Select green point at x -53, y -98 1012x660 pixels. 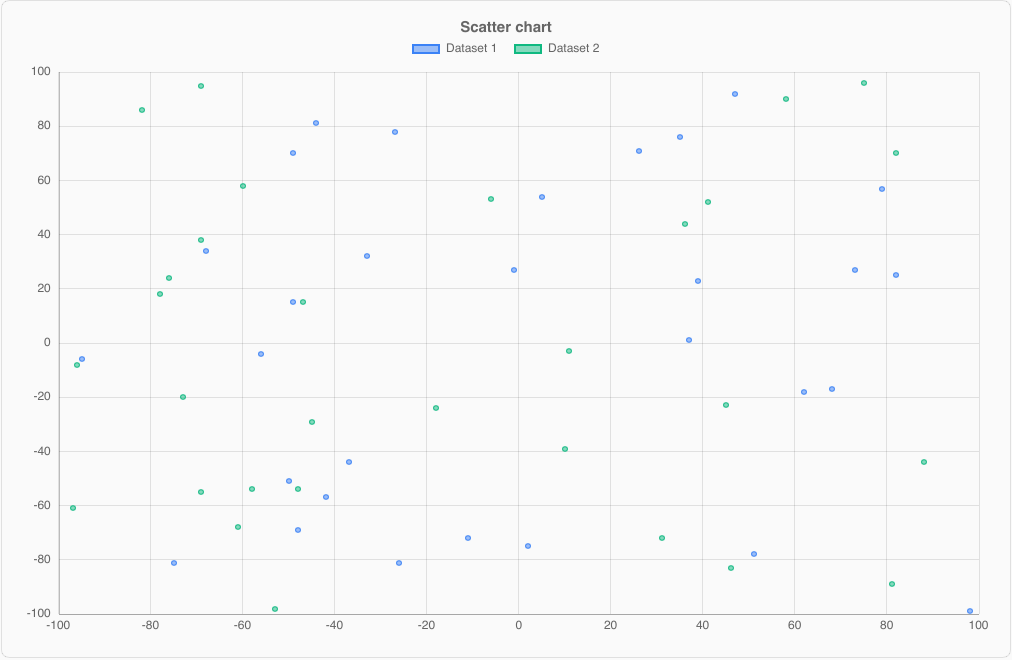pyautogui.click(x=275, y=609)
